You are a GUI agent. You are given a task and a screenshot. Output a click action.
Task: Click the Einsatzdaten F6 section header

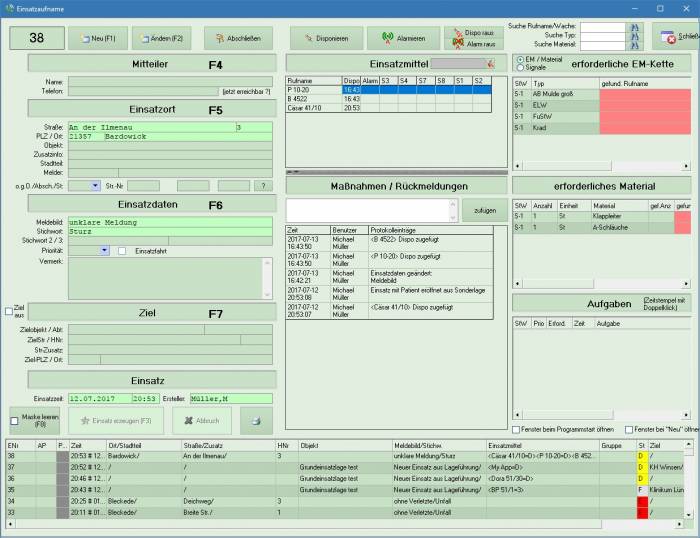tap(152, 204)
